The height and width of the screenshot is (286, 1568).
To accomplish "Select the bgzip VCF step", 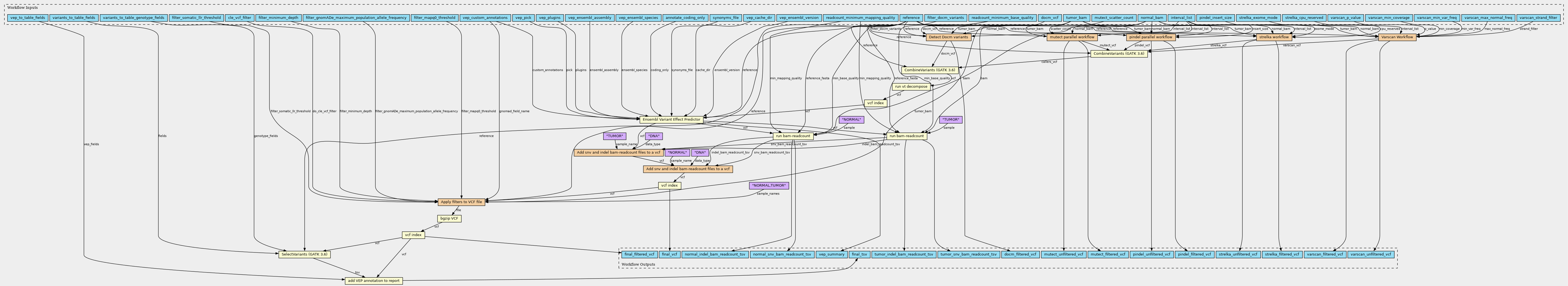I will [449, 218].
